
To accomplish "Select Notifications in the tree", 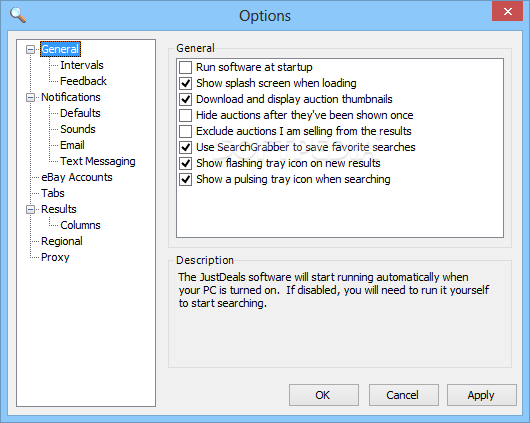I will click(71, 97).
